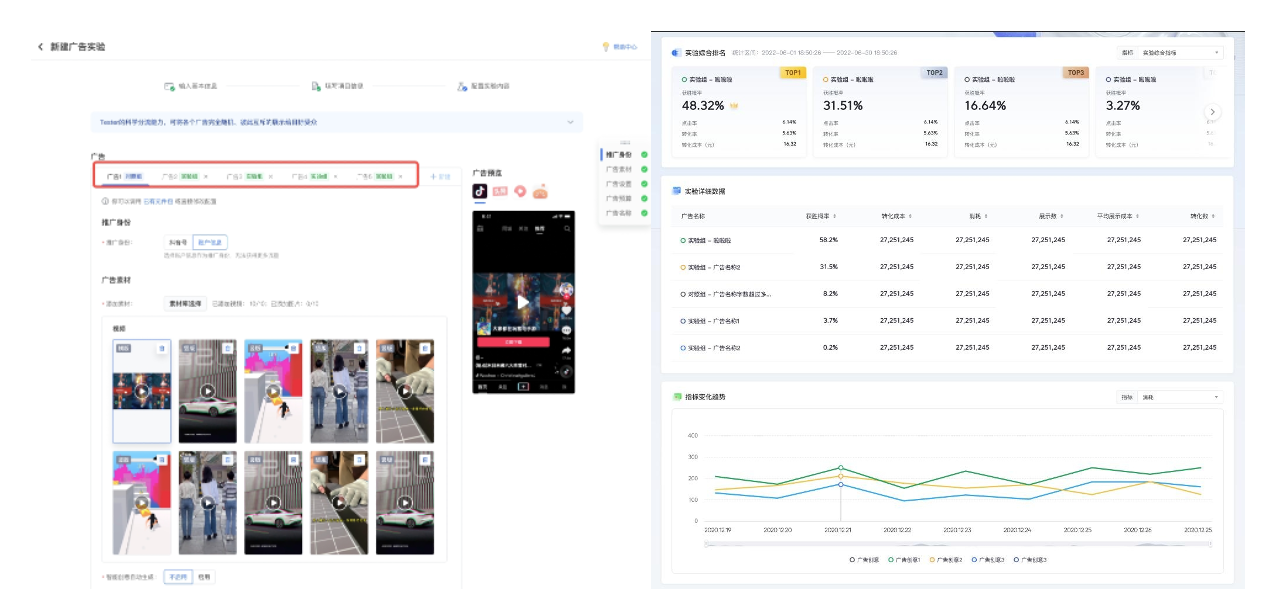The width and height of the screenshot is (1265, 616).
Task: Open the help center lightbulb icon
Action: (605, 47)
